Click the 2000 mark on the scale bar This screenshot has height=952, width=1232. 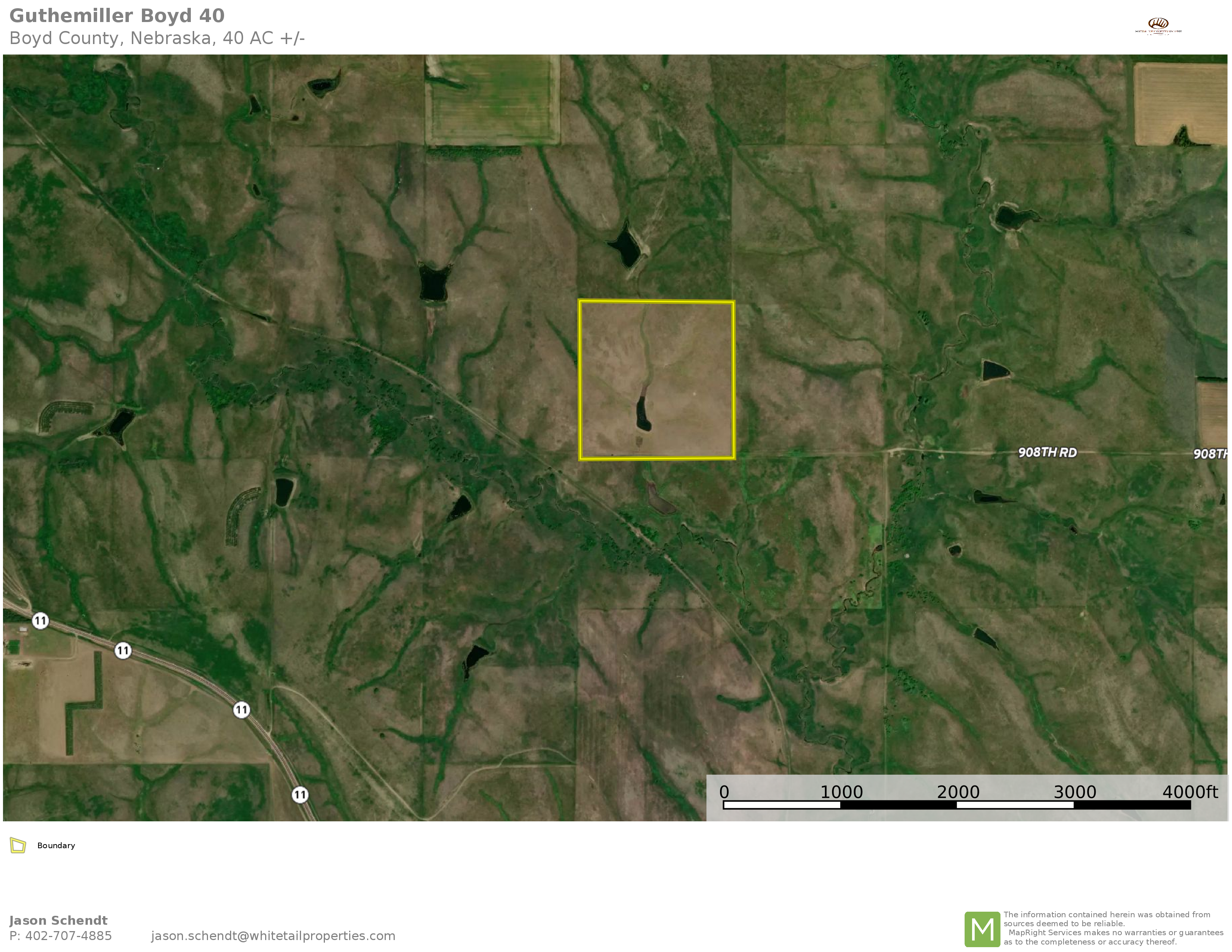pyautogui.click(x=958, y=792)
